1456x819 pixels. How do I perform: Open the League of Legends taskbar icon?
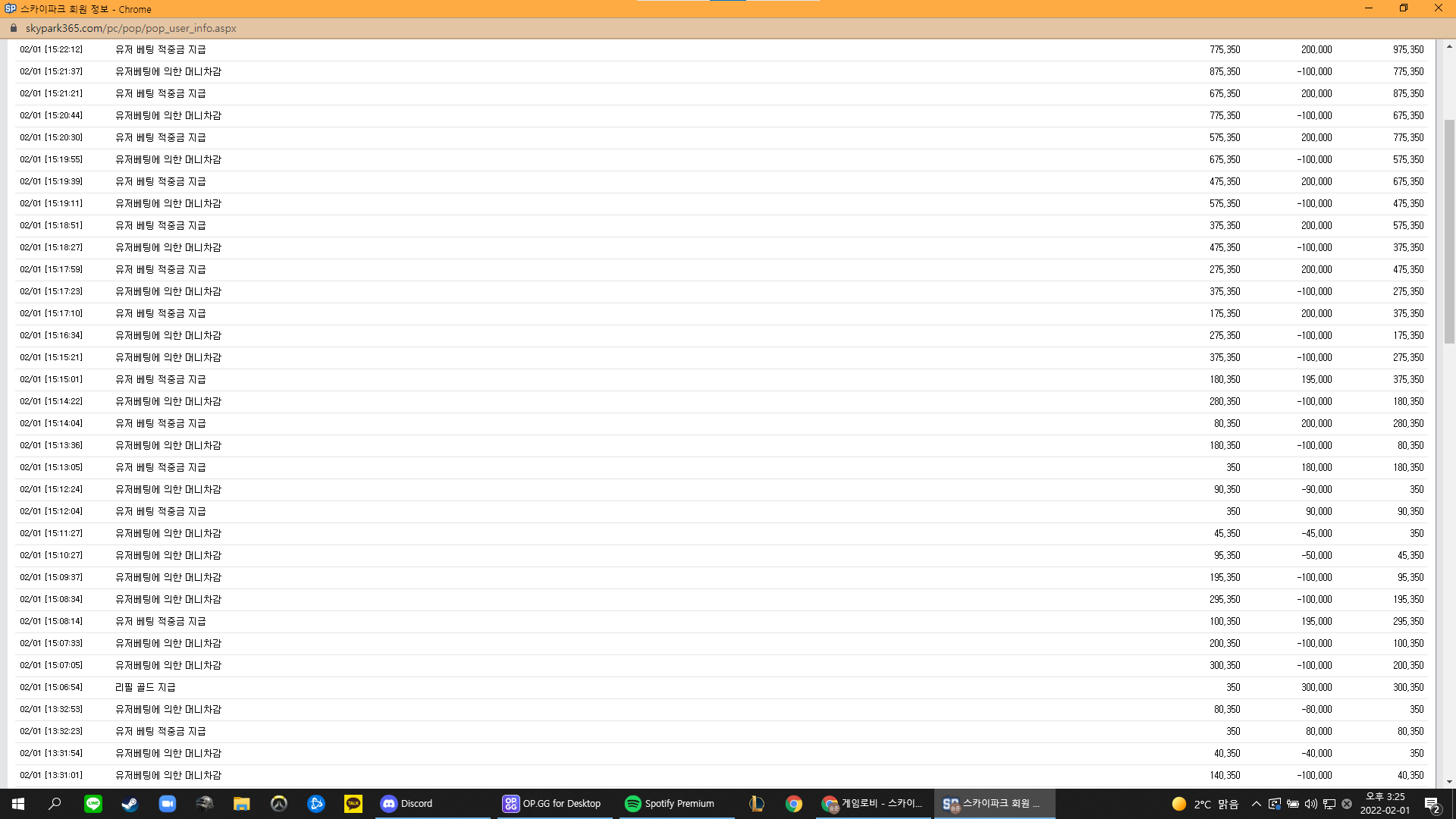(x=756, y=804)
